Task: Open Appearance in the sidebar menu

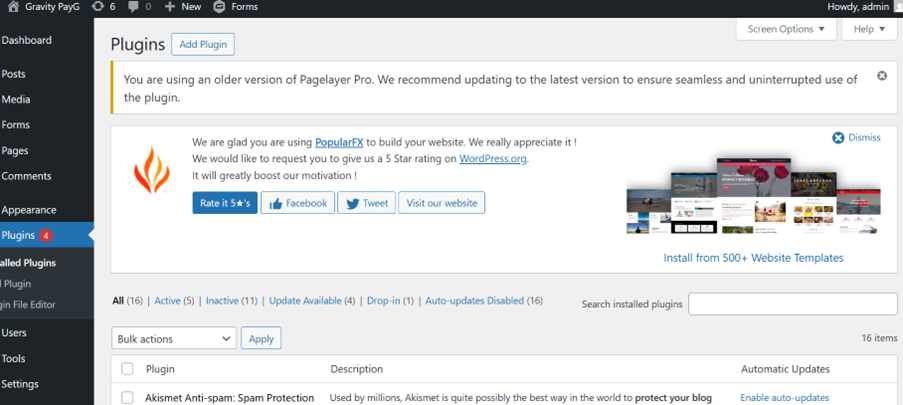Action: [29, 210]
